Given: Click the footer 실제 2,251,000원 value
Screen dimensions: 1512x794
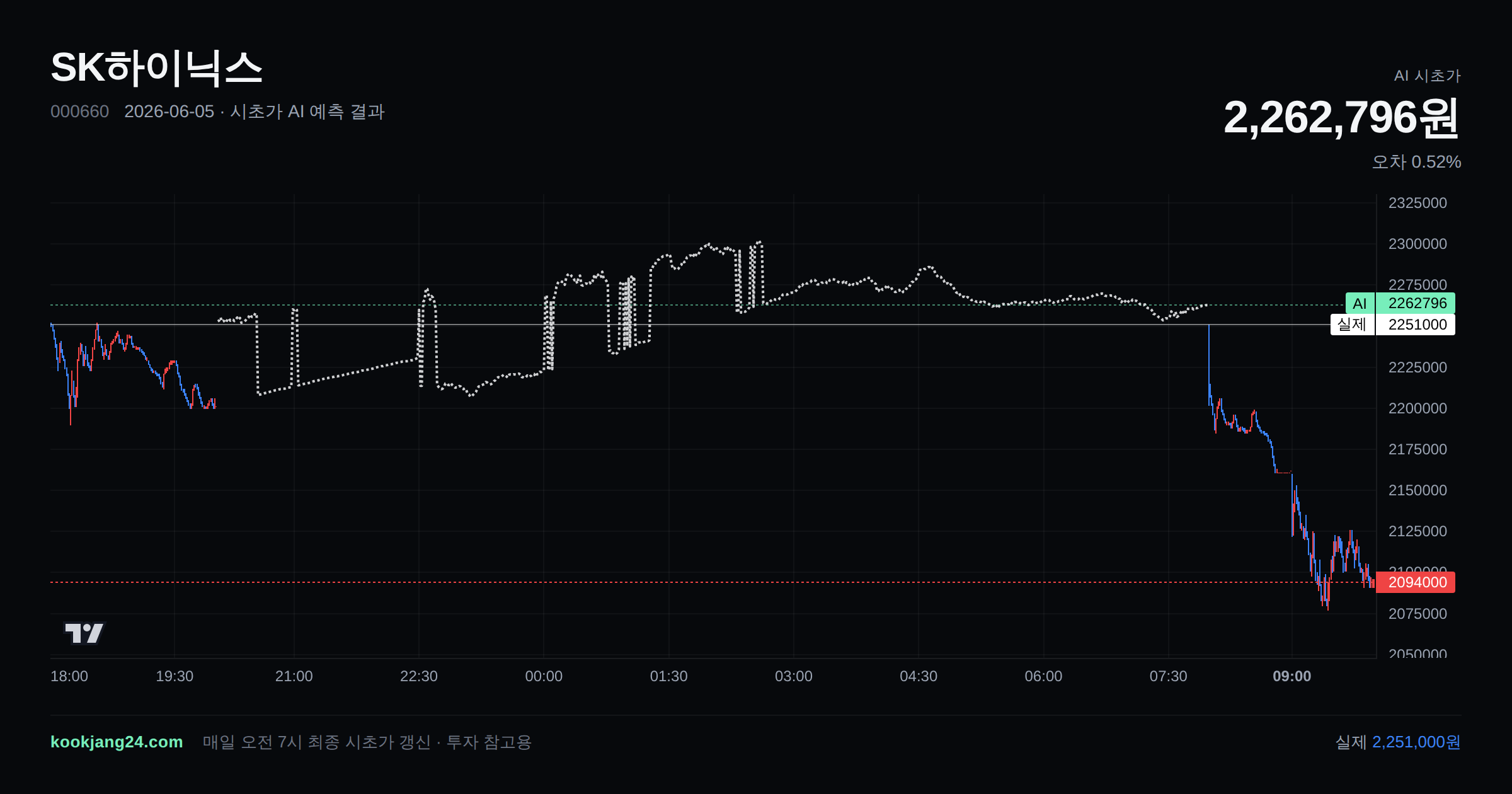Looking at the screenshot, I should 1398,742.
